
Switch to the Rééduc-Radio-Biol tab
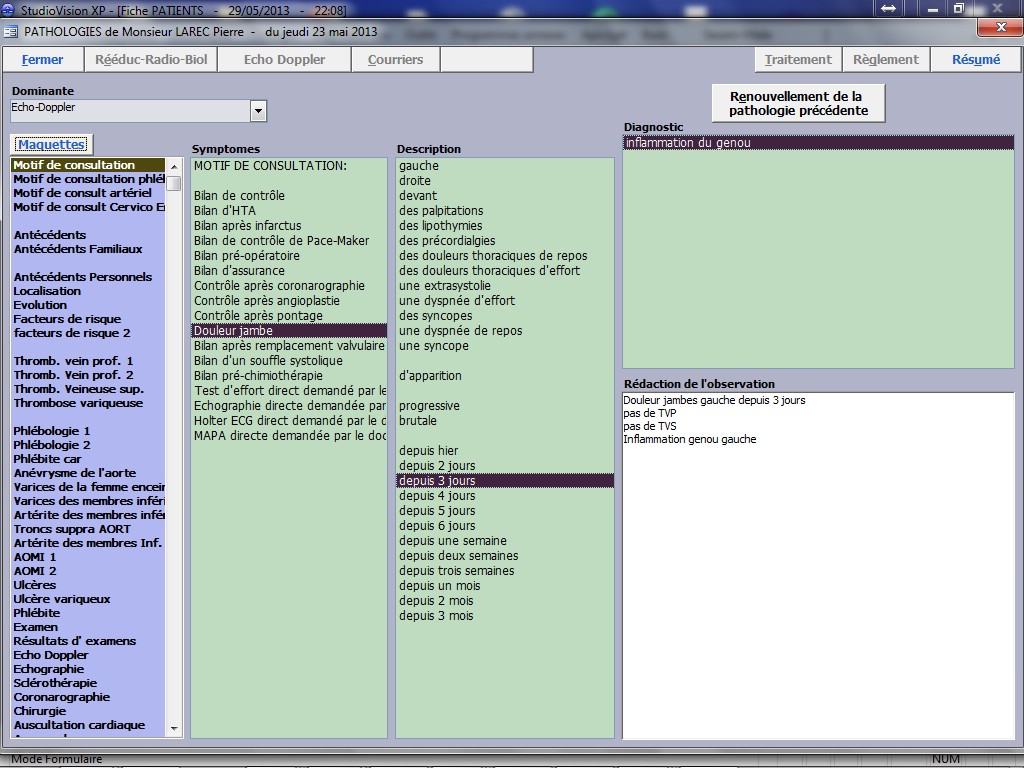click(x=151, y=60)
